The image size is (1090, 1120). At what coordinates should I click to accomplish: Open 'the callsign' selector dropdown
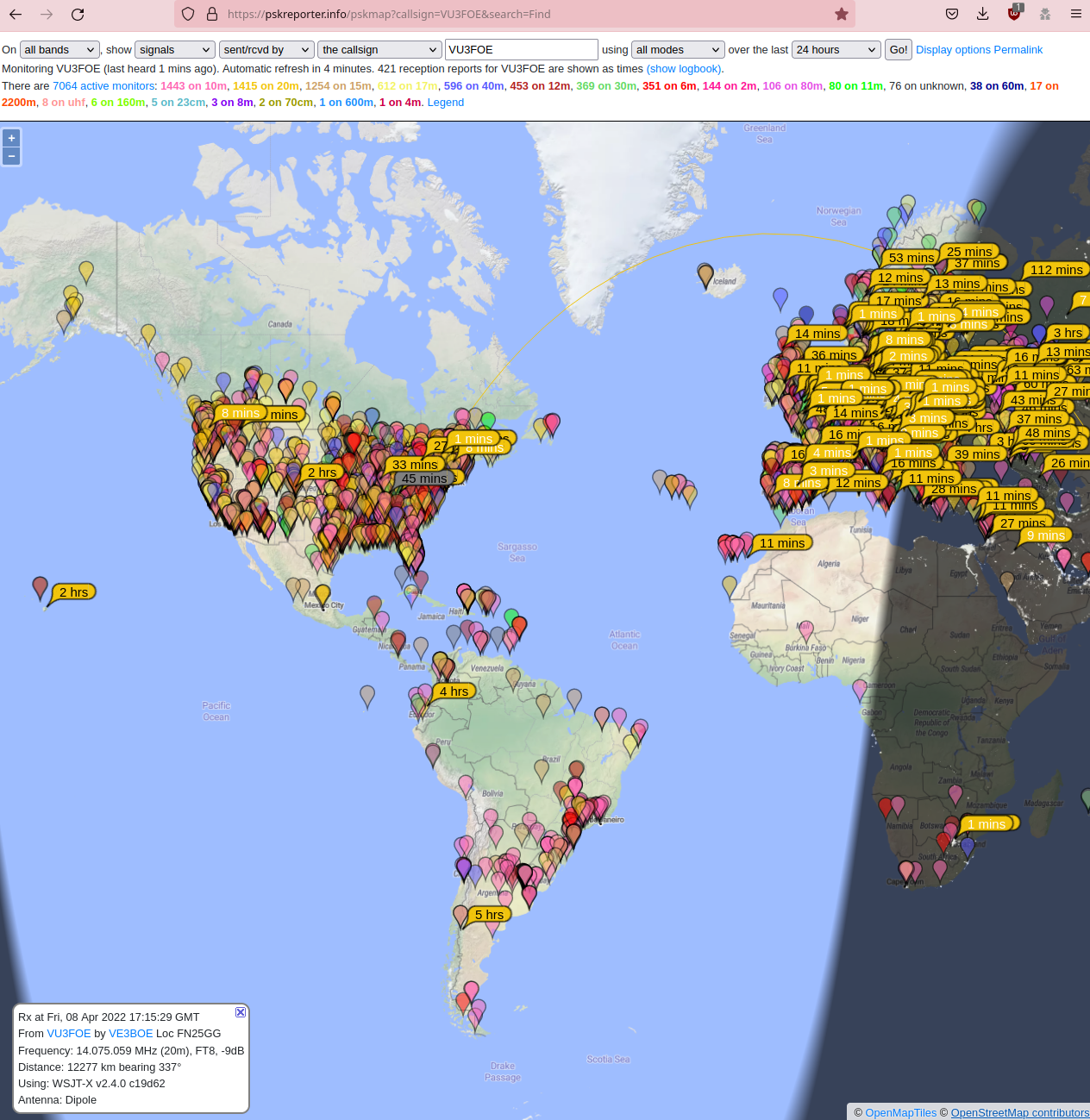point(379,50)
